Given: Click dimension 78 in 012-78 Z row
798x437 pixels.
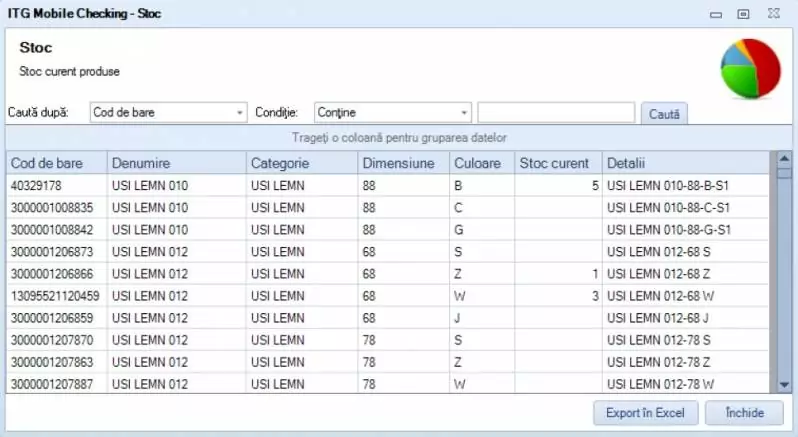Looking at the screenshot, I should click(404, 362).
